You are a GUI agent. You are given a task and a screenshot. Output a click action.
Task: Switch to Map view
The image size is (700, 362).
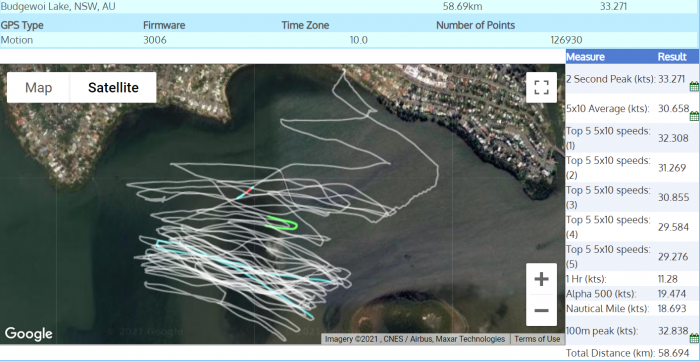(x=38, y=87)
